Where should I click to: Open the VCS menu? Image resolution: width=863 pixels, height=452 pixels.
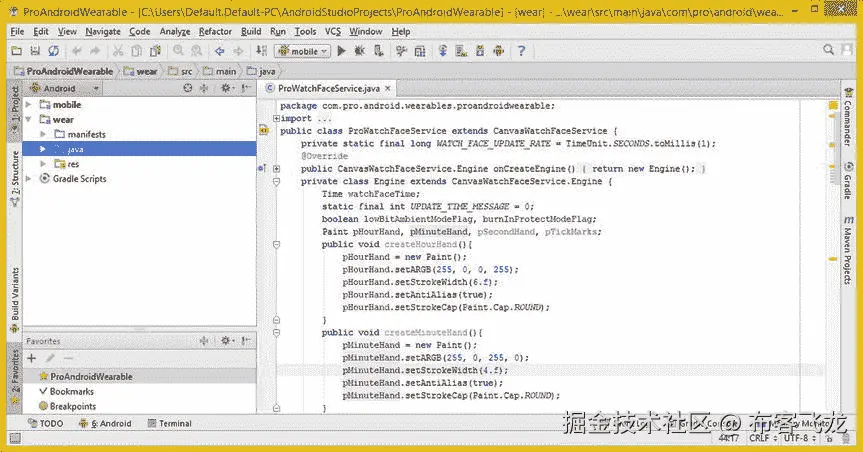(x=332, y=31)
